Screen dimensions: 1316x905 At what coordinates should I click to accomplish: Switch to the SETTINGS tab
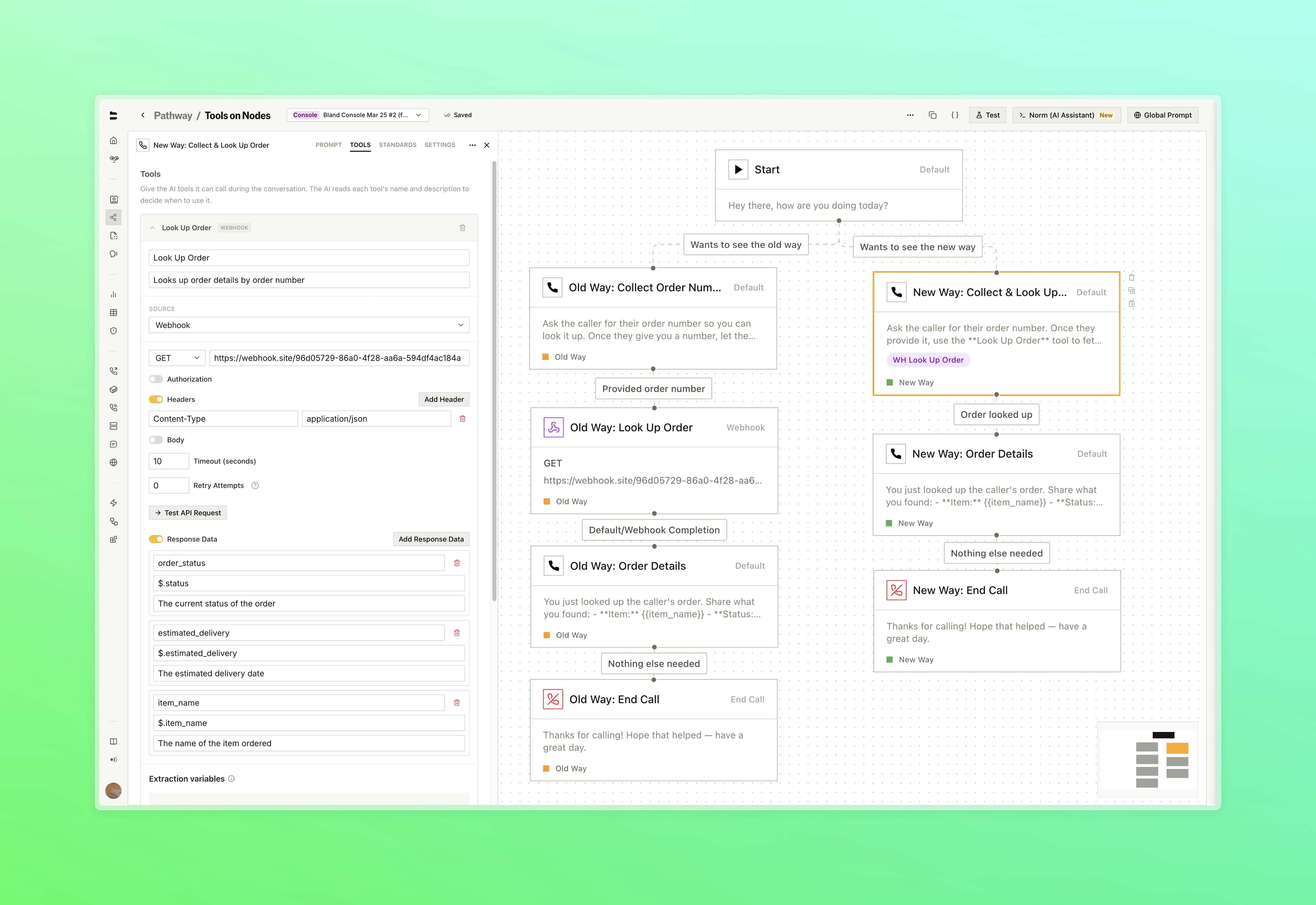(440, 145)
